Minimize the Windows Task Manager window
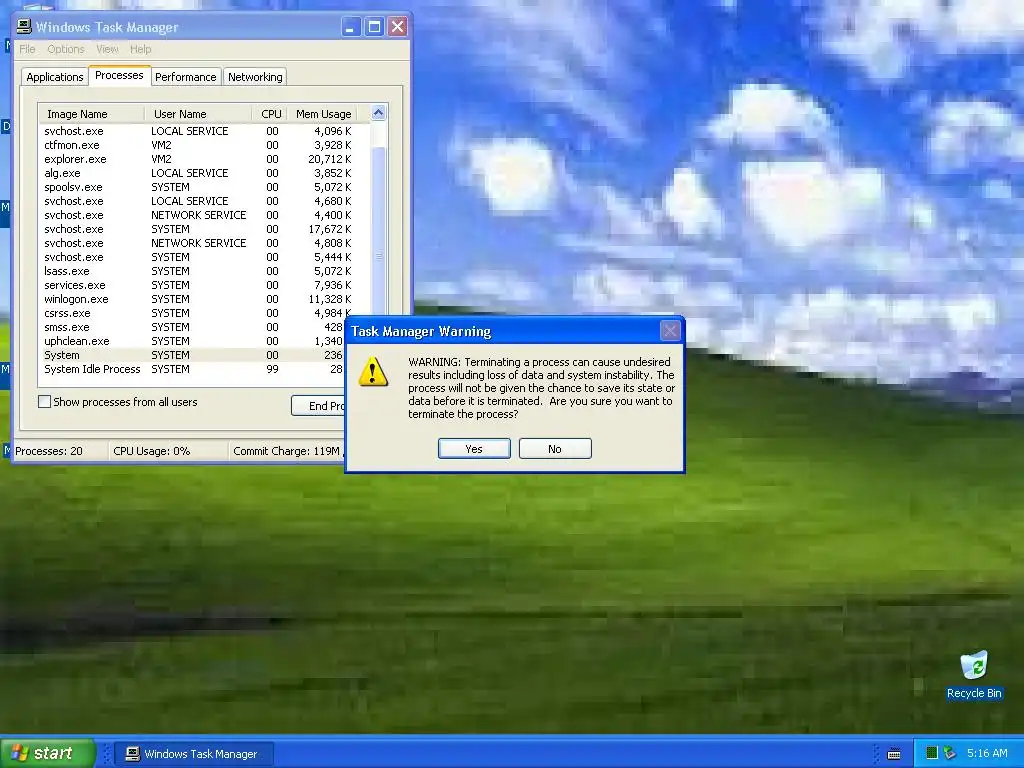This screenshot has height=768, width=1024. [351, 27]
